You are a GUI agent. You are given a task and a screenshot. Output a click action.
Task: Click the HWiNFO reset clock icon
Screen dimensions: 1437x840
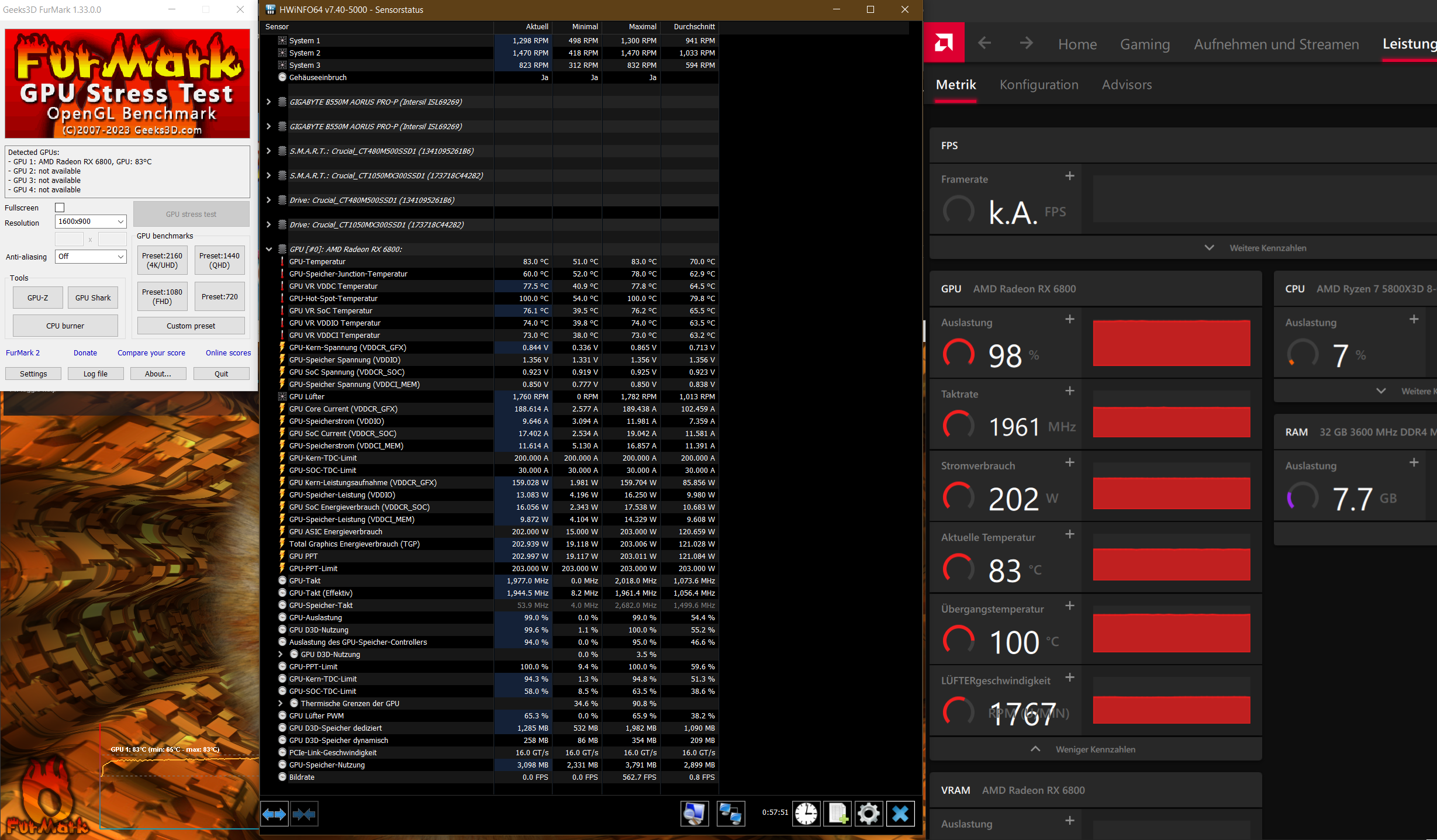tap(806, 814)
